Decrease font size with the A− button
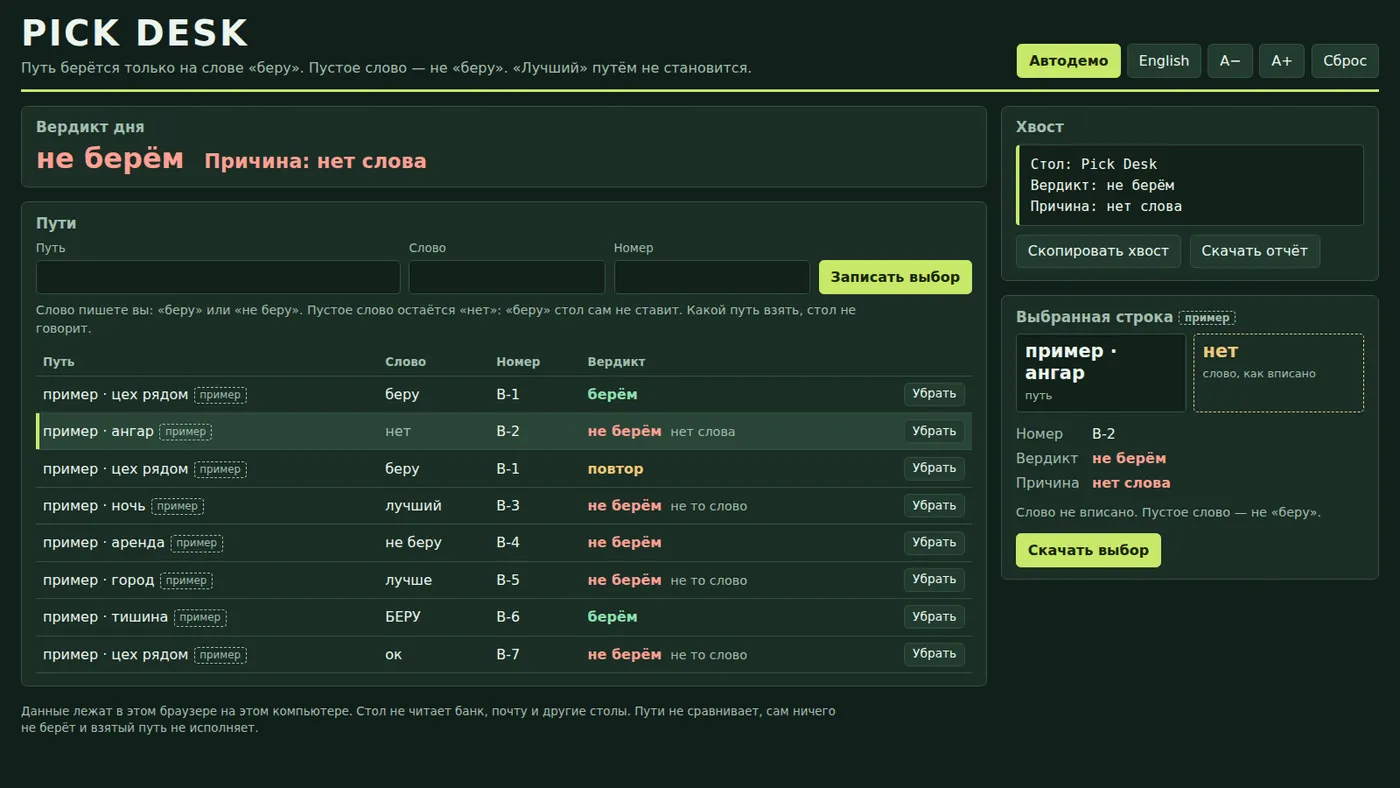1400x788 pixels. (x=1230, y=61)
